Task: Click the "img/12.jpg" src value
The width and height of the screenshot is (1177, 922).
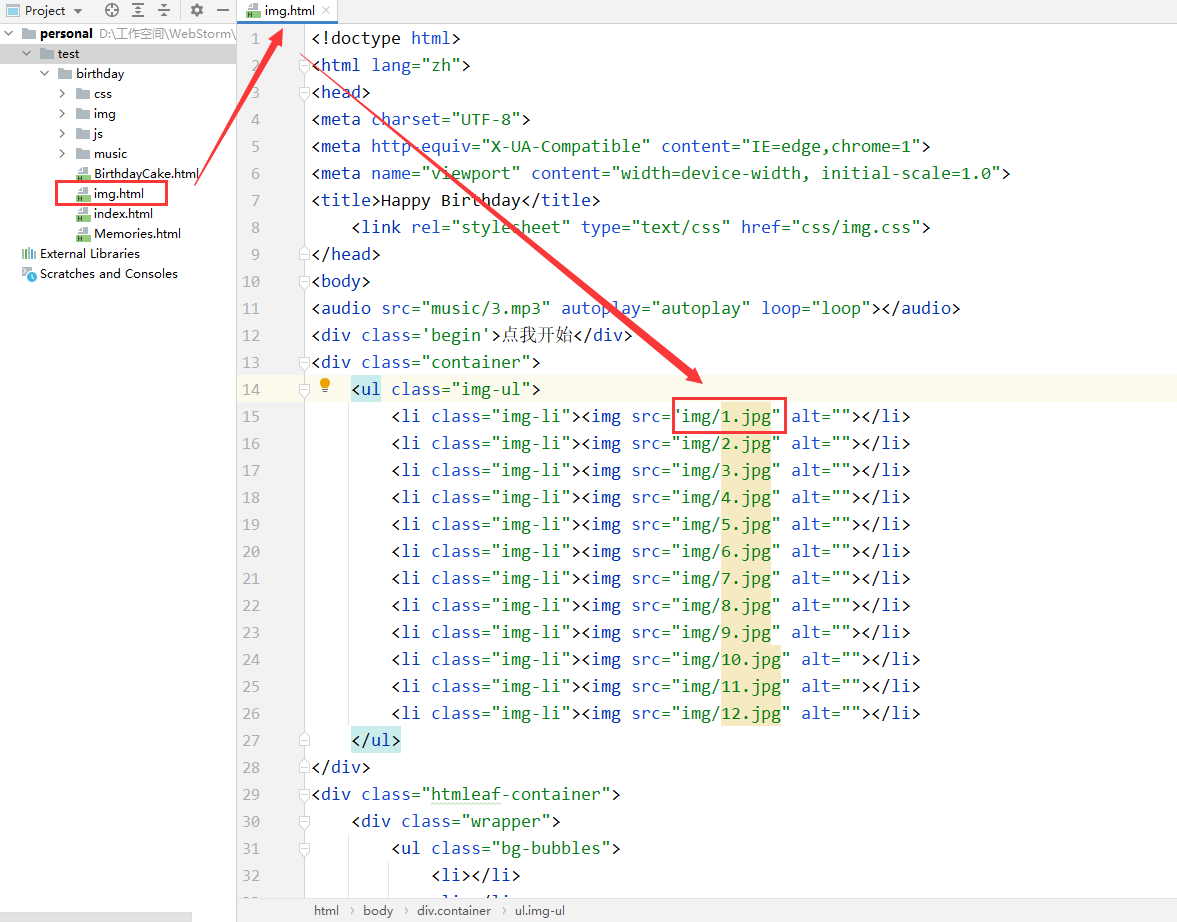Action: click(731, 714)
